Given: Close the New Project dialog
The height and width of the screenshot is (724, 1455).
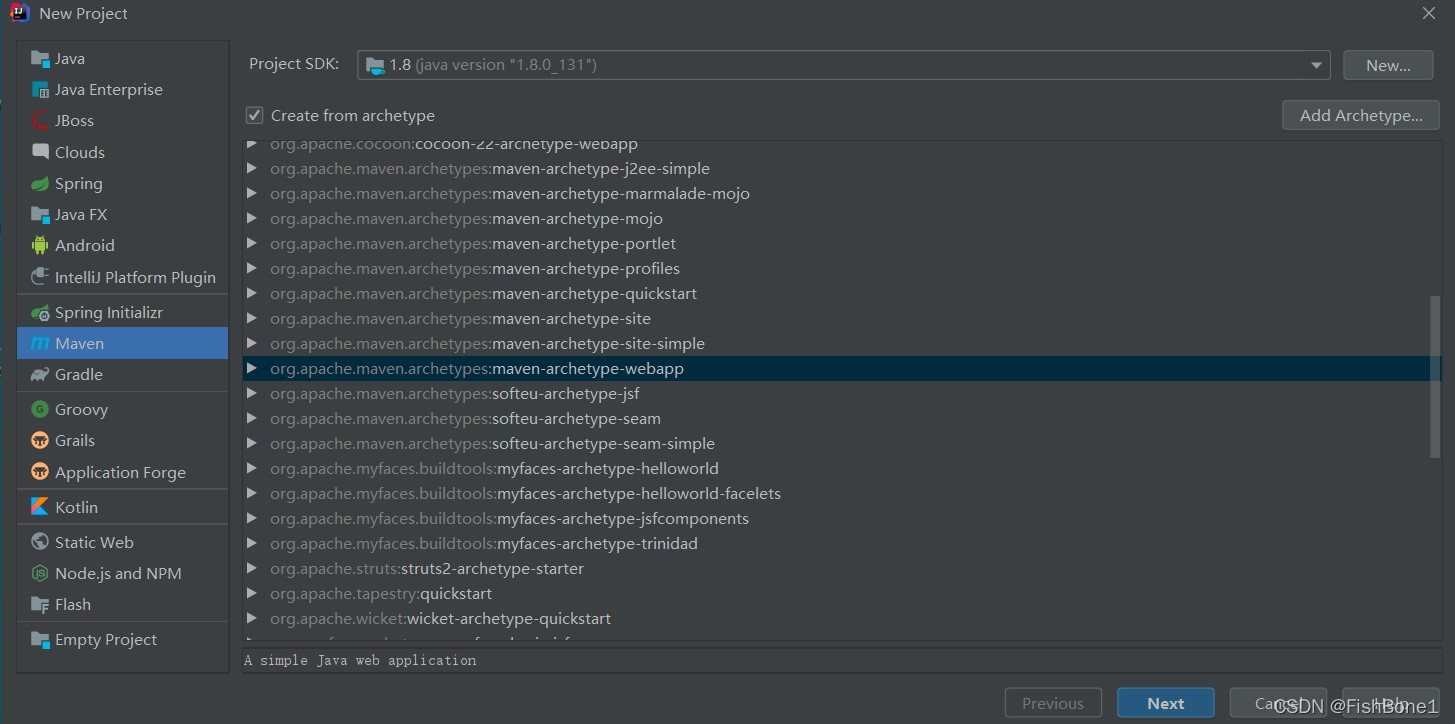Looking at the screenshot, I should 1429,13.
